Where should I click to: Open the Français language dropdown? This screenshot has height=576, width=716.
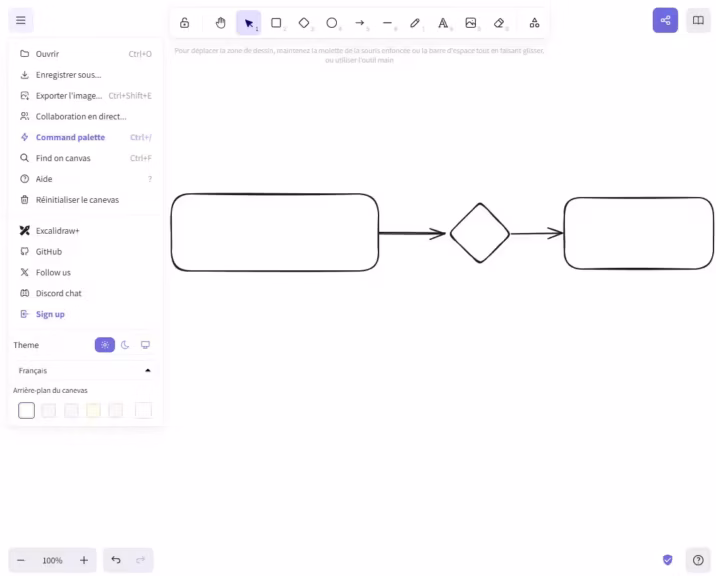85,370
